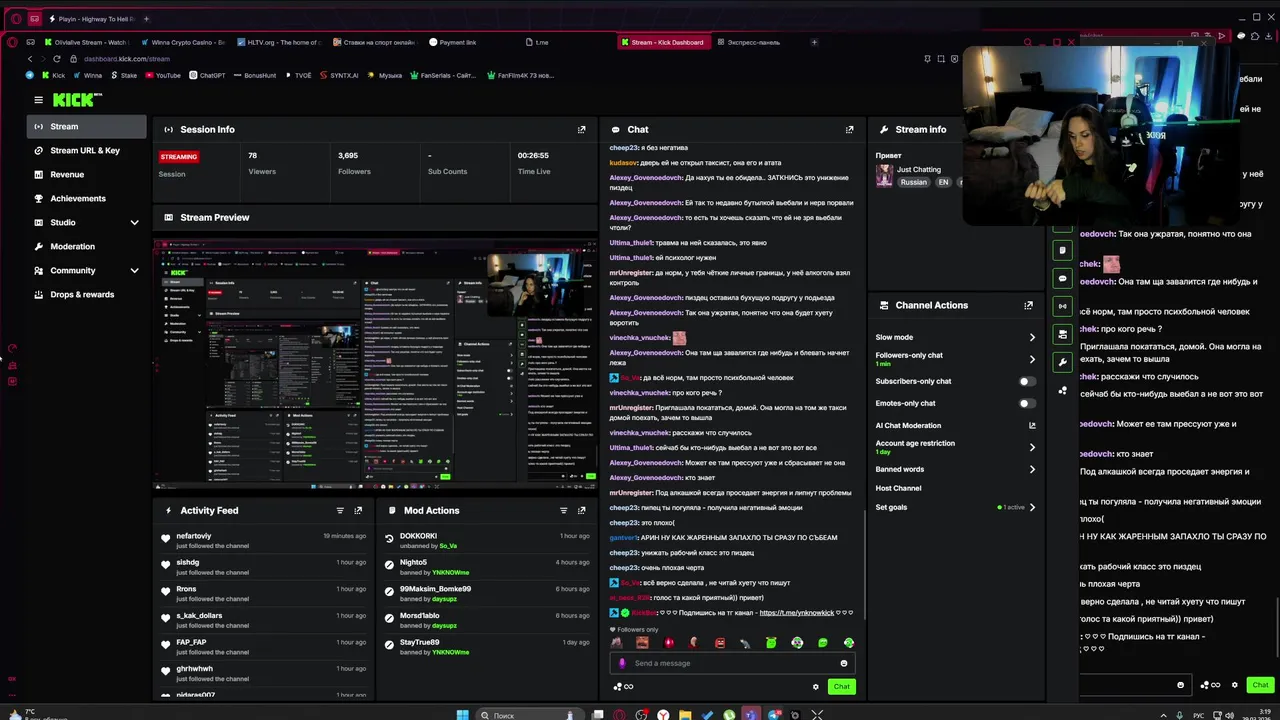
Task: Click the channel actions icon in side strip
Action: (x=1063, y=334)
